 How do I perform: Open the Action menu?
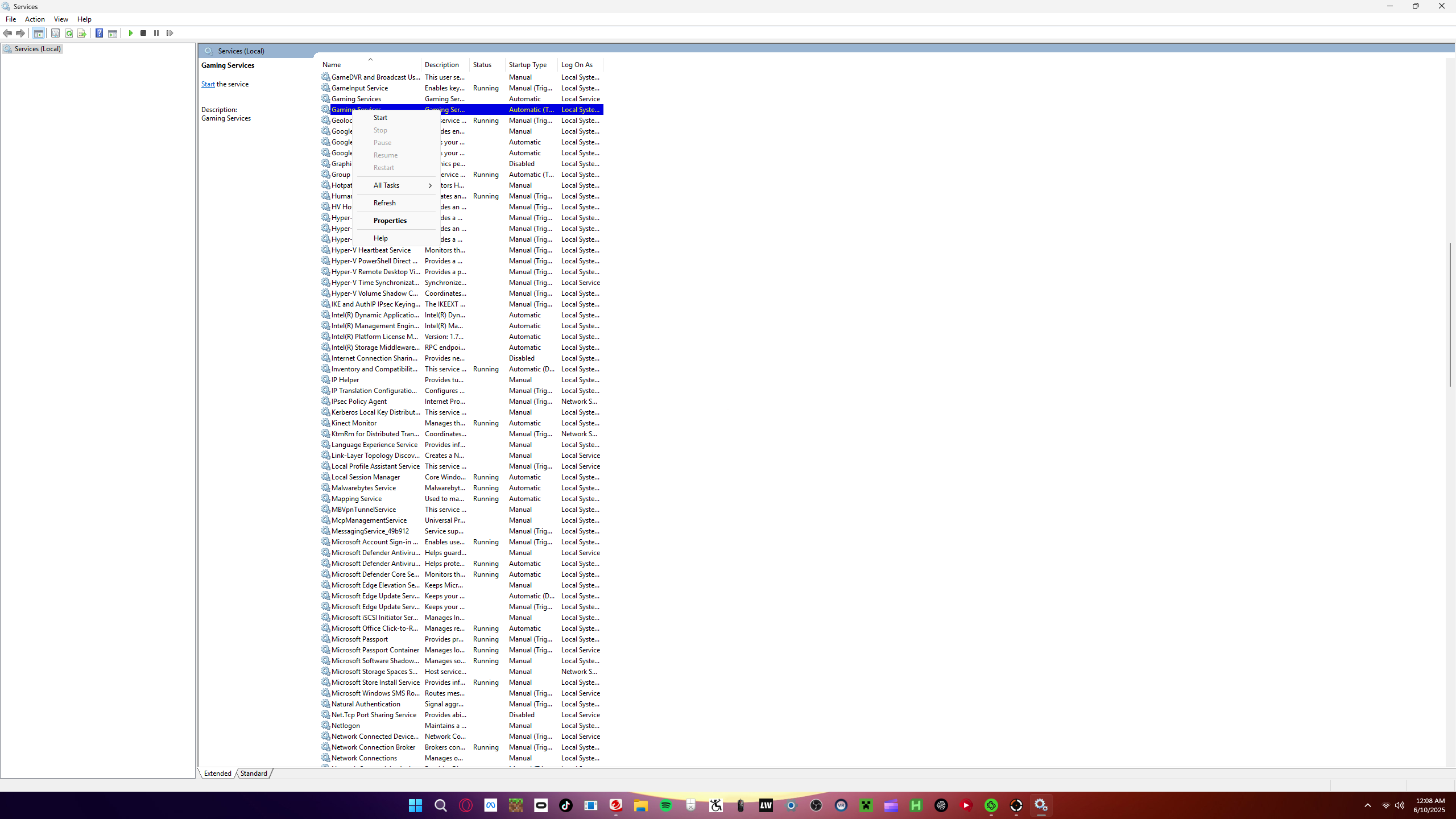35,19
